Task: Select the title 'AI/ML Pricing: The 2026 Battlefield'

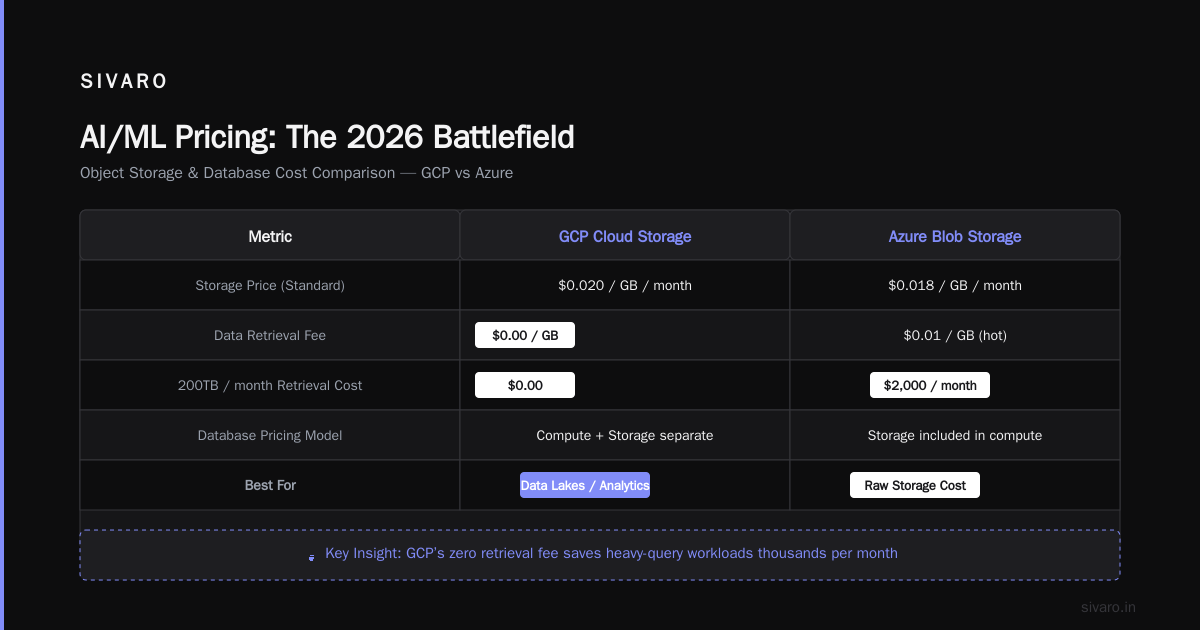Action: (327, 137)
